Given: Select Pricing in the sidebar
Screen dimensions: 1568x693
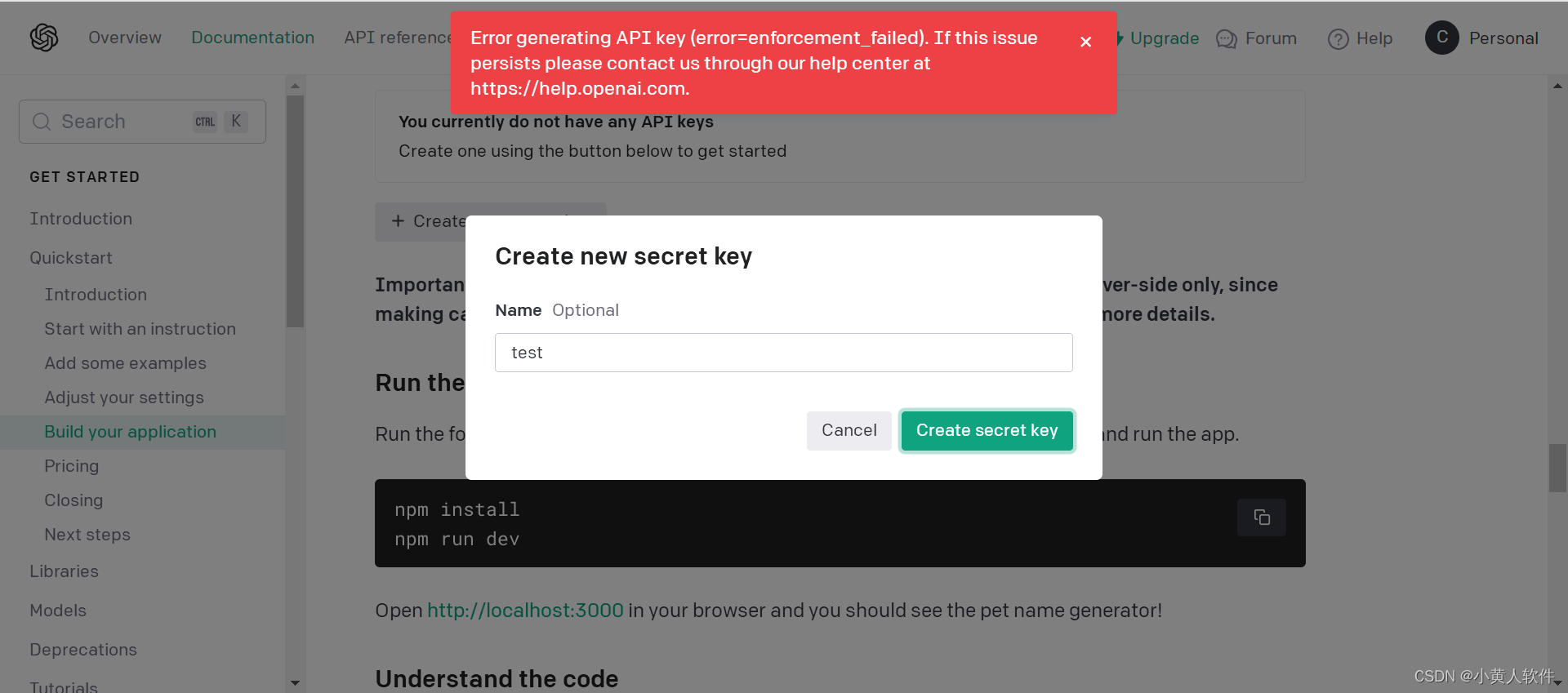Looking at the screenshot, I should coord(71,466).
